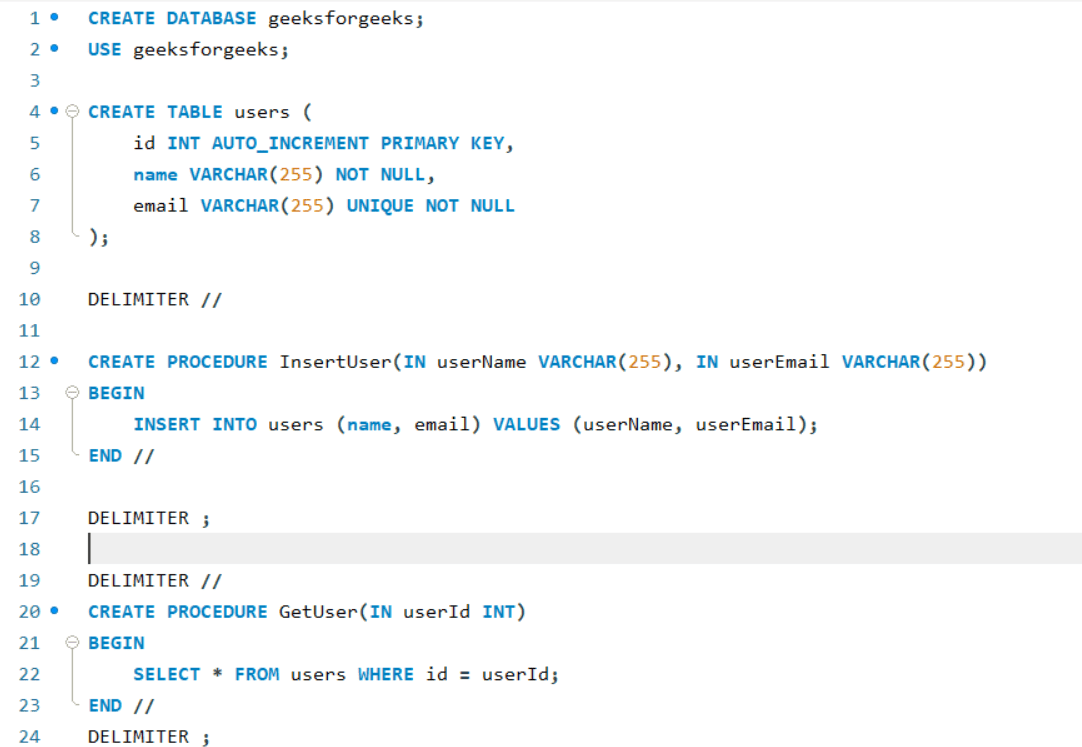Click 'END //' on line 15

click(x=121, y=456)
